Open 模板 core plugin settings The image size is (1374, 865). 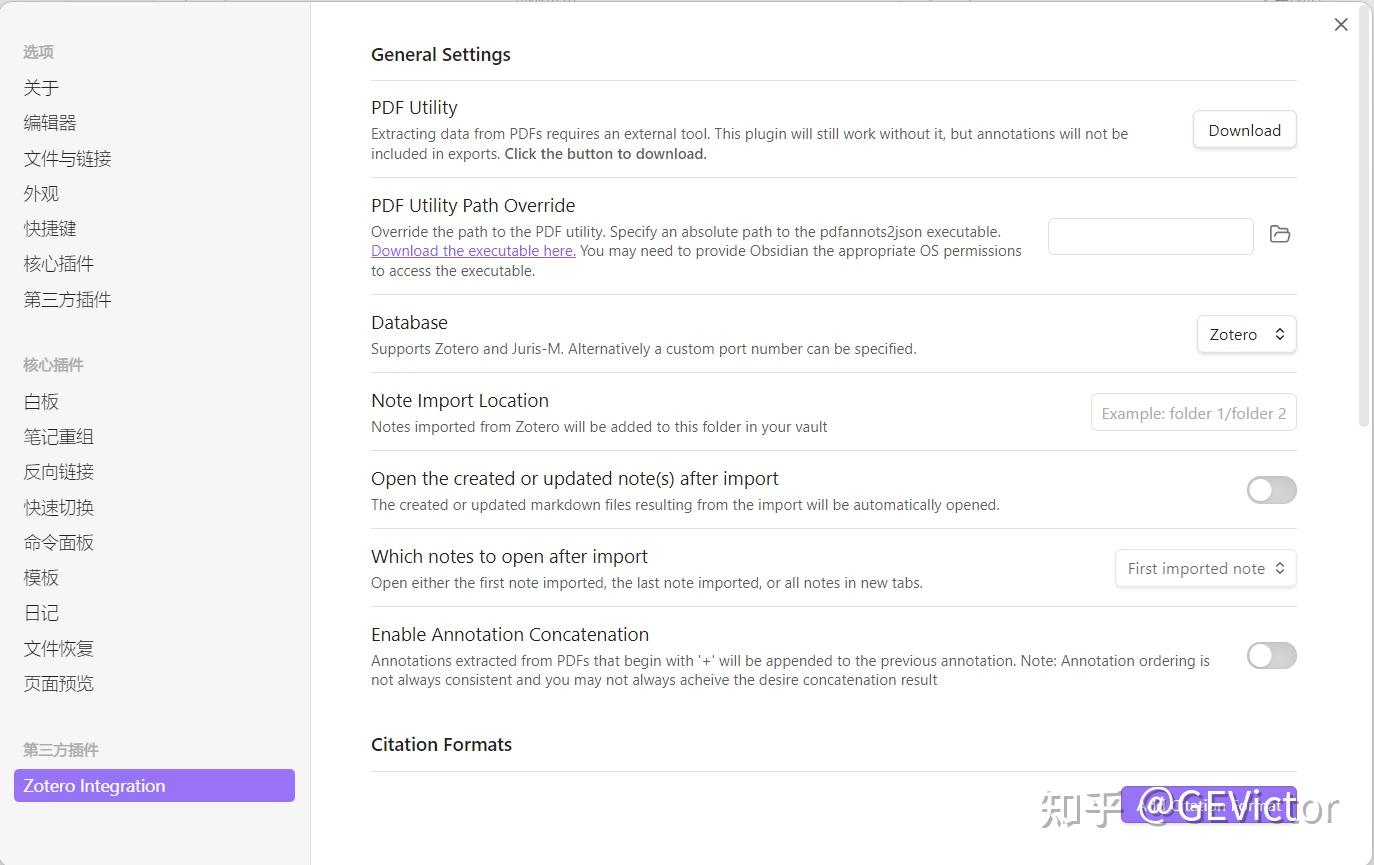41,577
